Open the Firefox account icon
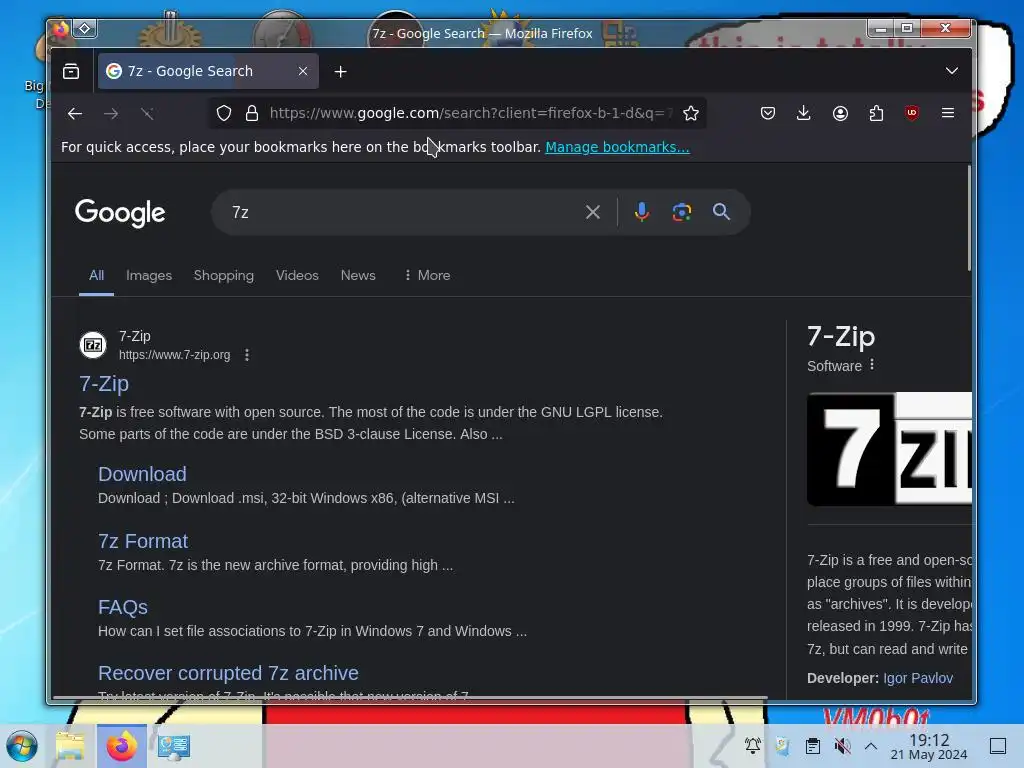Viewport: 1024px width, 768px height. [840, 114]
